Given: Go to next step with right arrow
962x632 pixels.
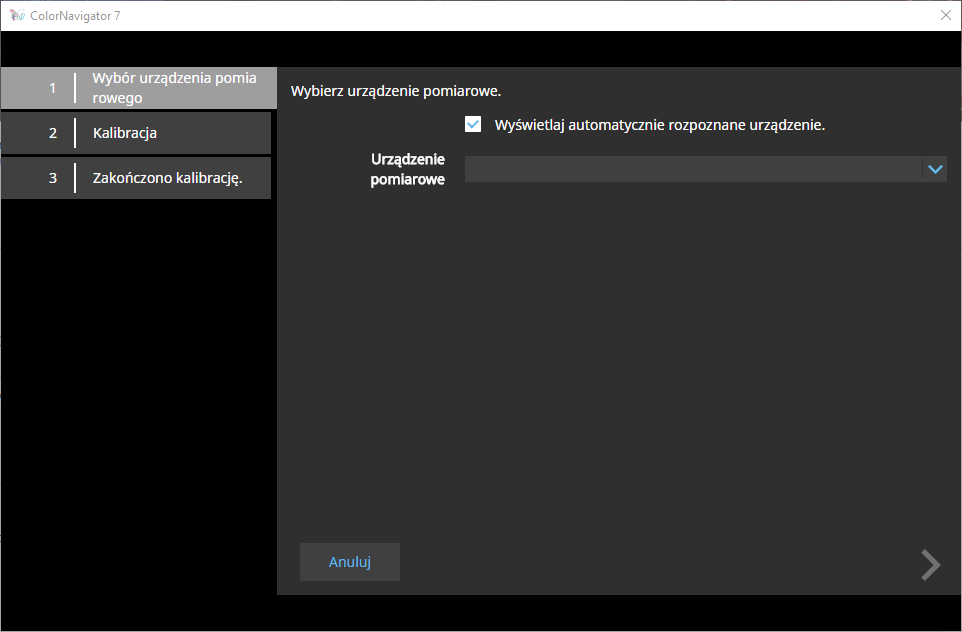Looking at the screenshot, I should 930,565.
